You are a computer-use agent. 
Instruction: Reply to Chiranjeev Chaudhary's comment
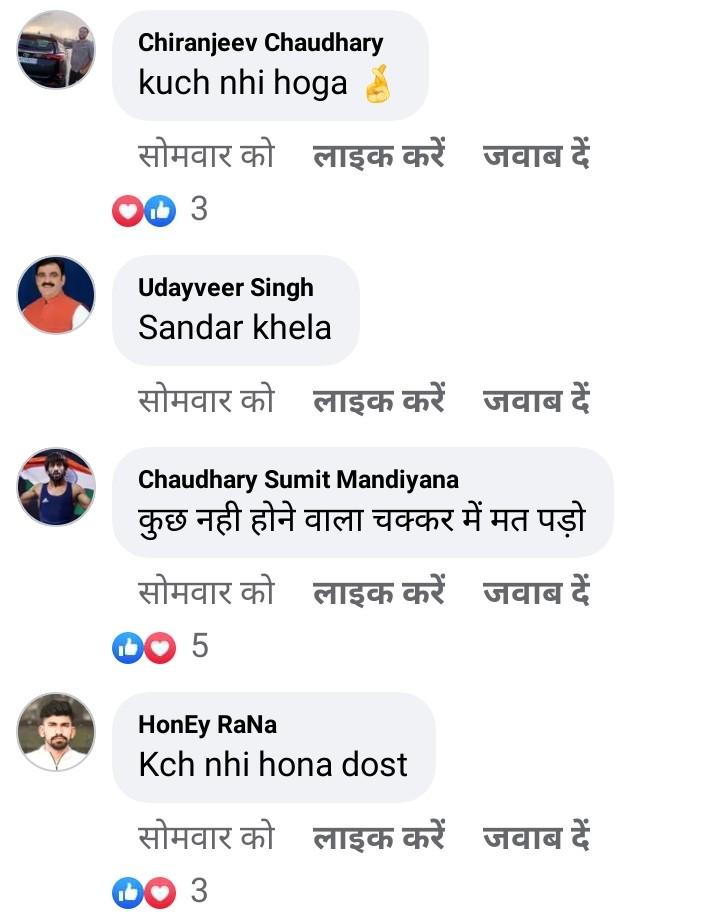[537, 157]
